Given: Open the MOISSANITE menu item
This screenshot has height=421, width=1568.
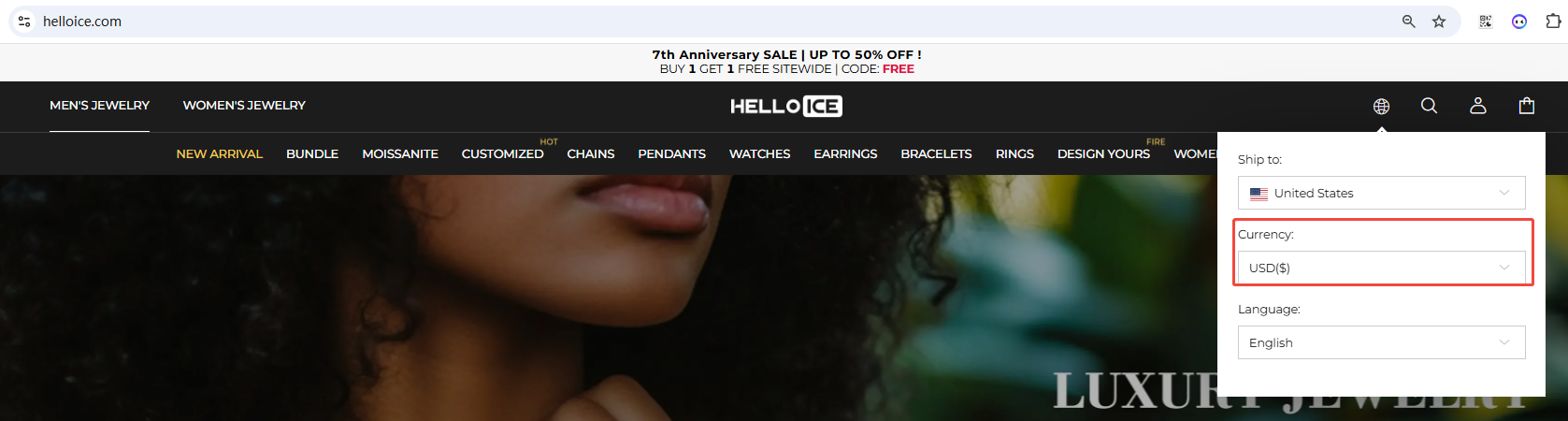Looking at the screenshot, I should pos(400,153).
